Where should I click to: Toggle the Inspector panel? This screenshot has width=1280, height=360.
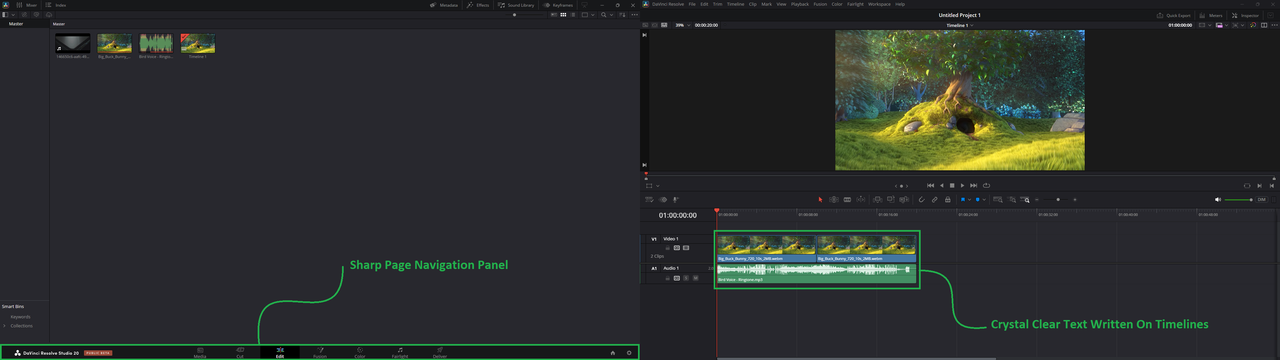(1246, 15)
